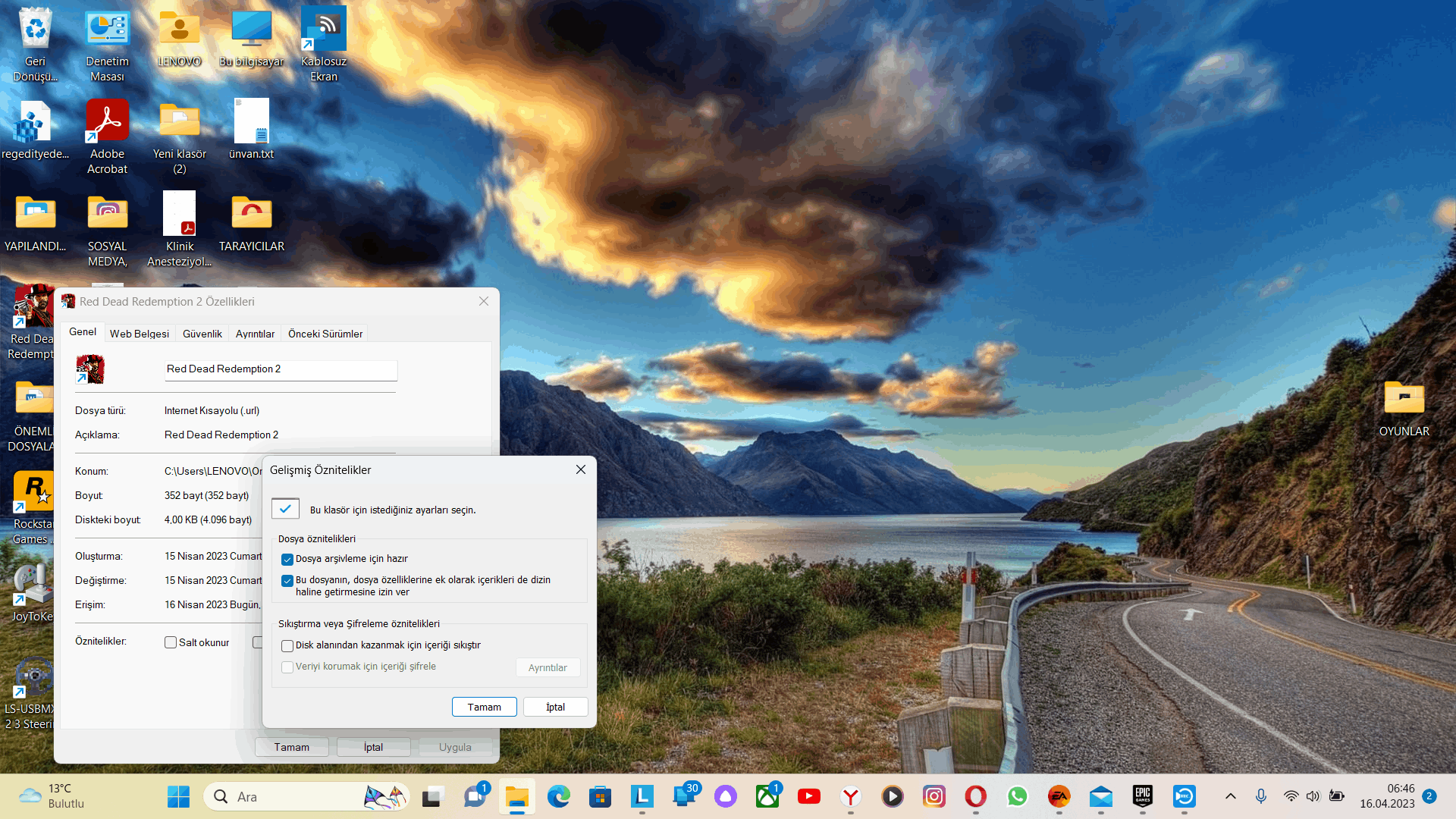Open Task View from taskbar

434,796
